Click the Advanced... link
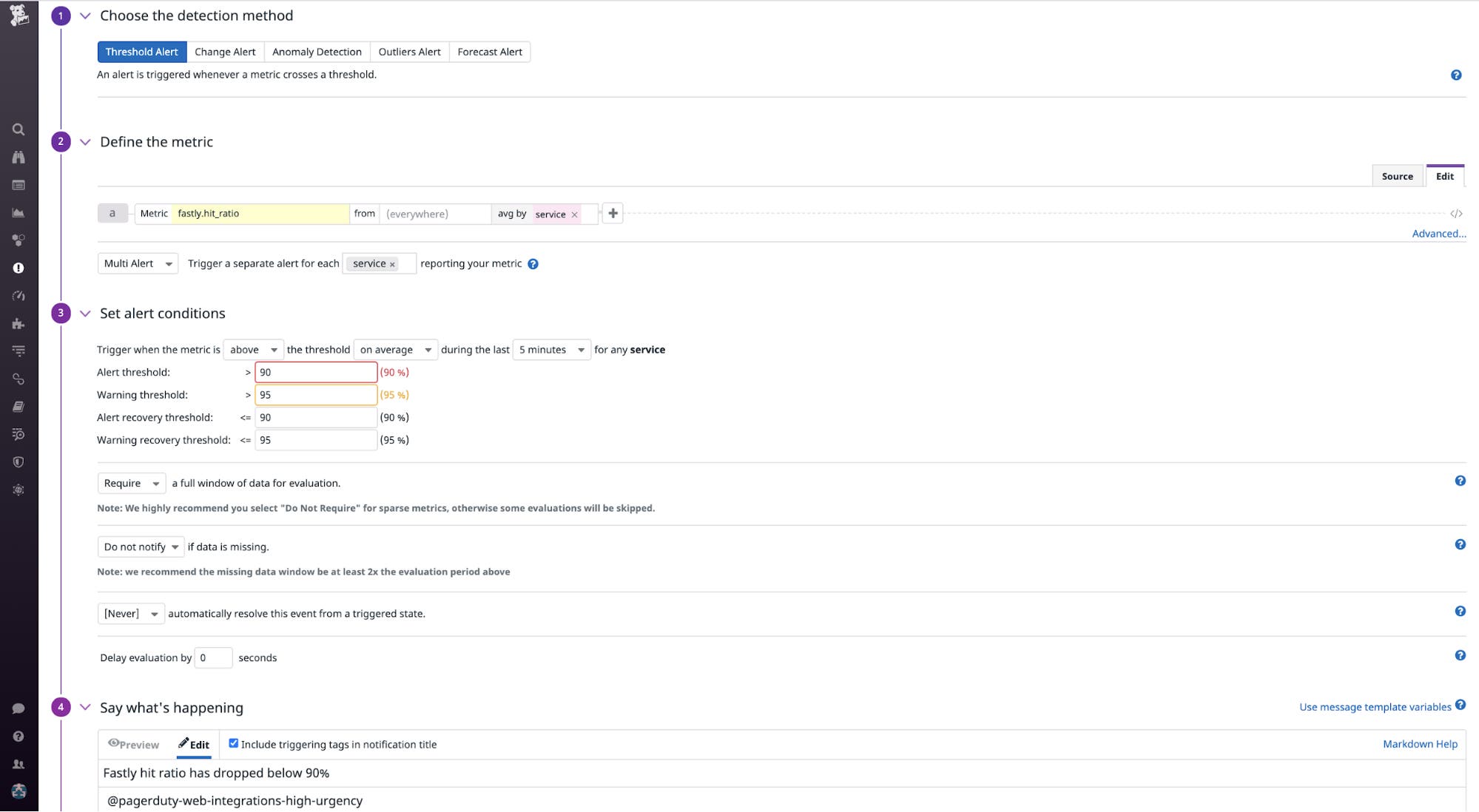The width and height of the screenshot is (1479, 812). point(1438,233)
